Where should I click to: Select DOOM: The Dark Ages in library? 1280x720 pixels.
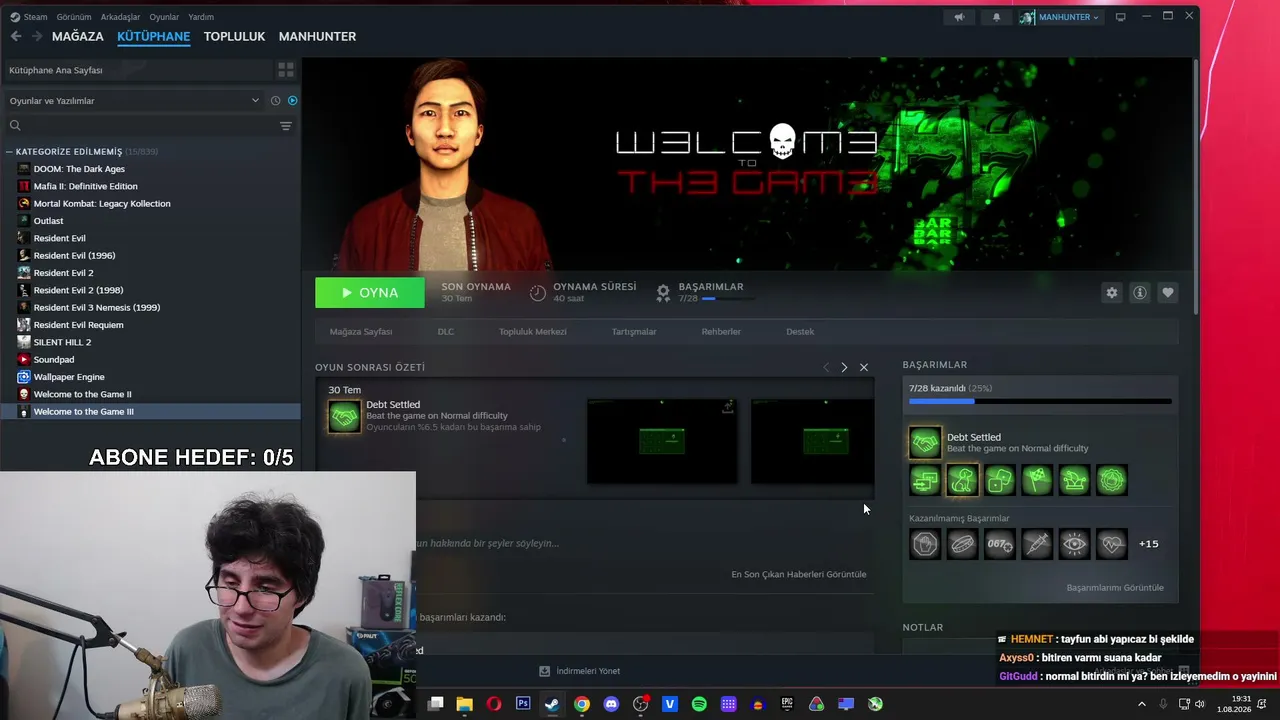coord(79,169)
